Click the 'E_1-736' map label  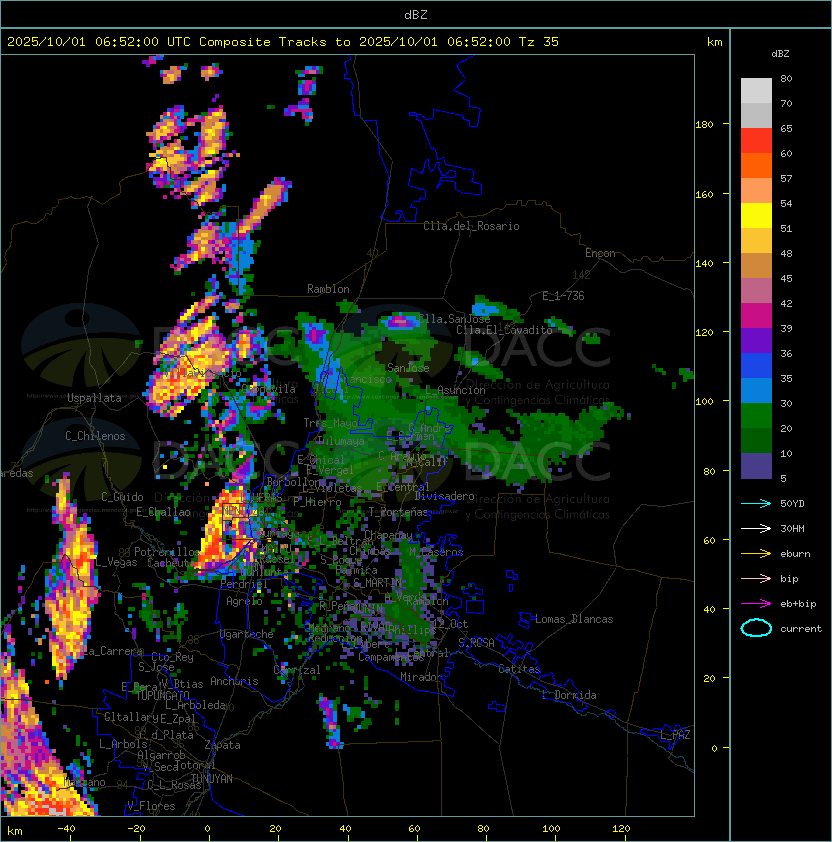tap(563, 296)
